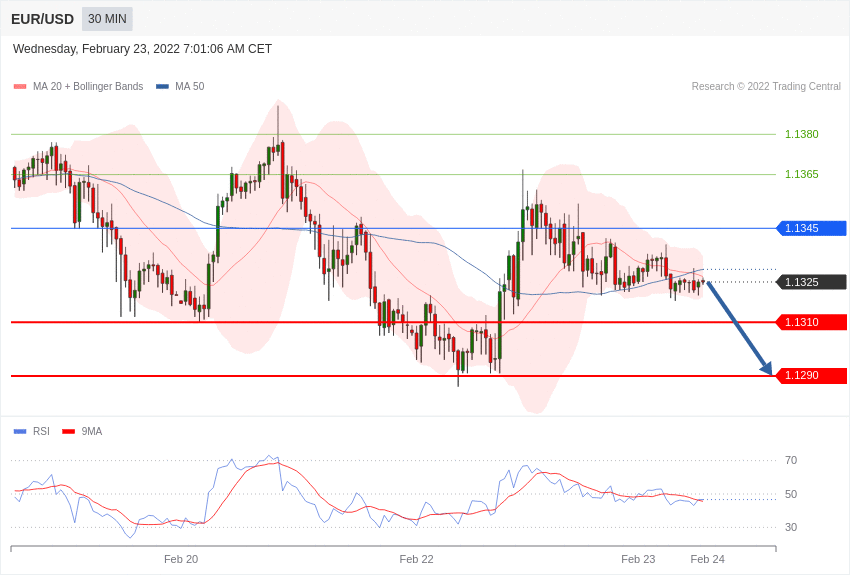Click the 9MA legend red swatch
Image resolution: width=850 pixels, height=576 pixels.
68,432
